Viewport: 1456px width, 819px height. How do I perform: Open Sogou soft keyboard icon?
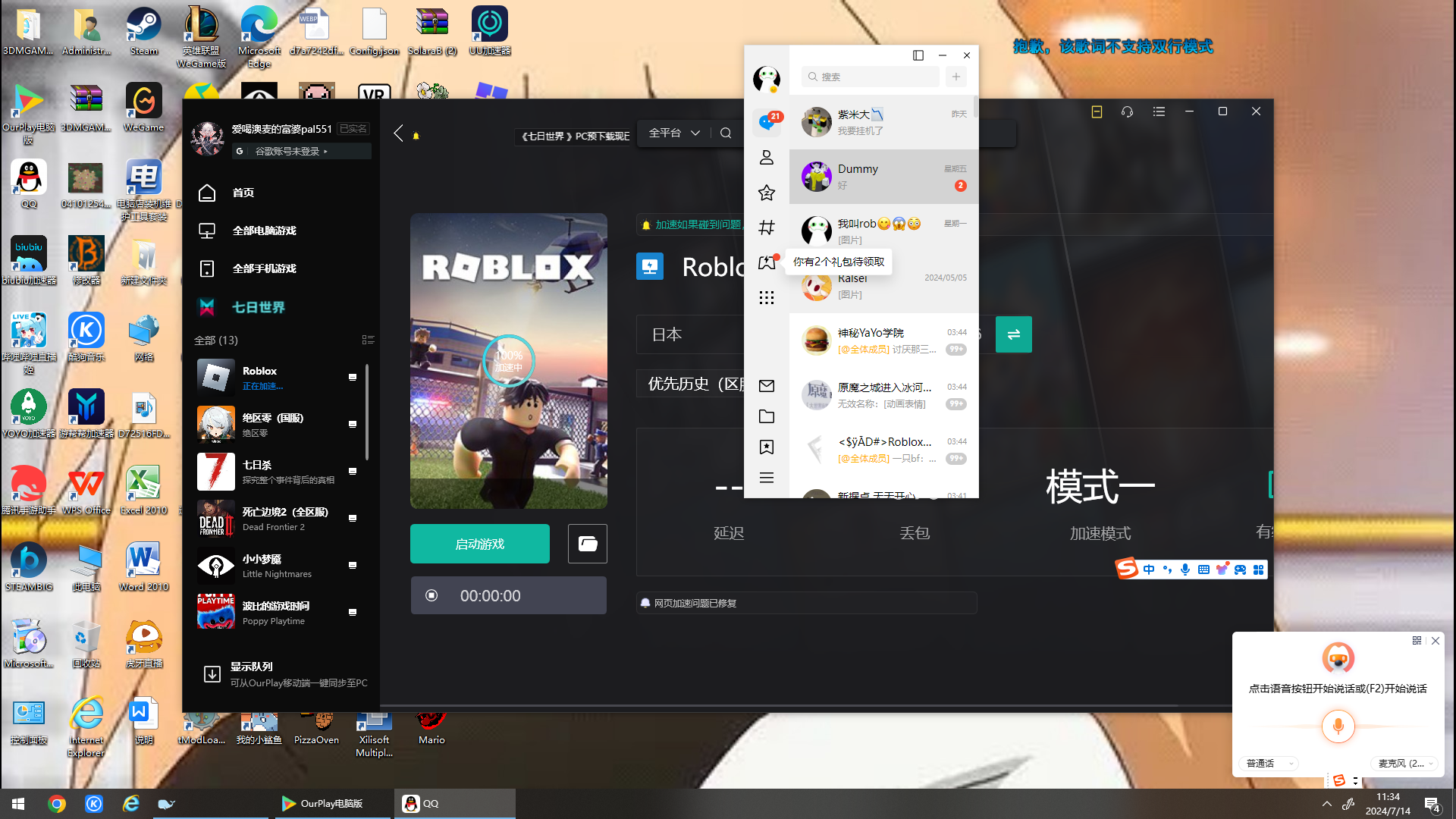[1203, 570]
